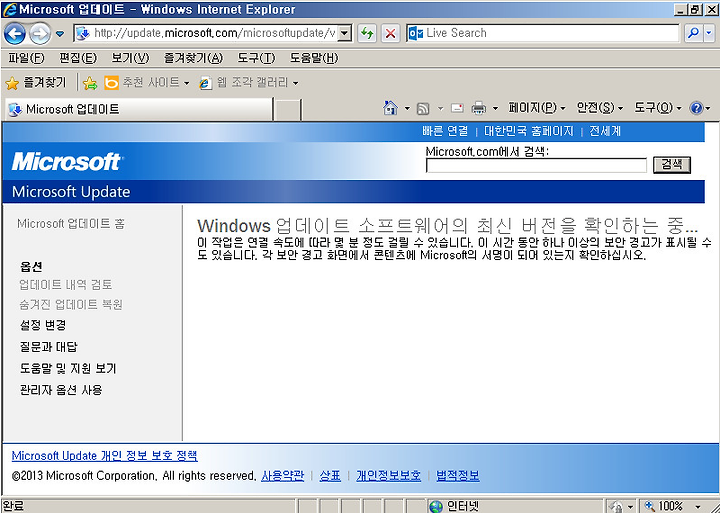
Task: Open the 안전(S) command menu
Action: click(600, 108)
